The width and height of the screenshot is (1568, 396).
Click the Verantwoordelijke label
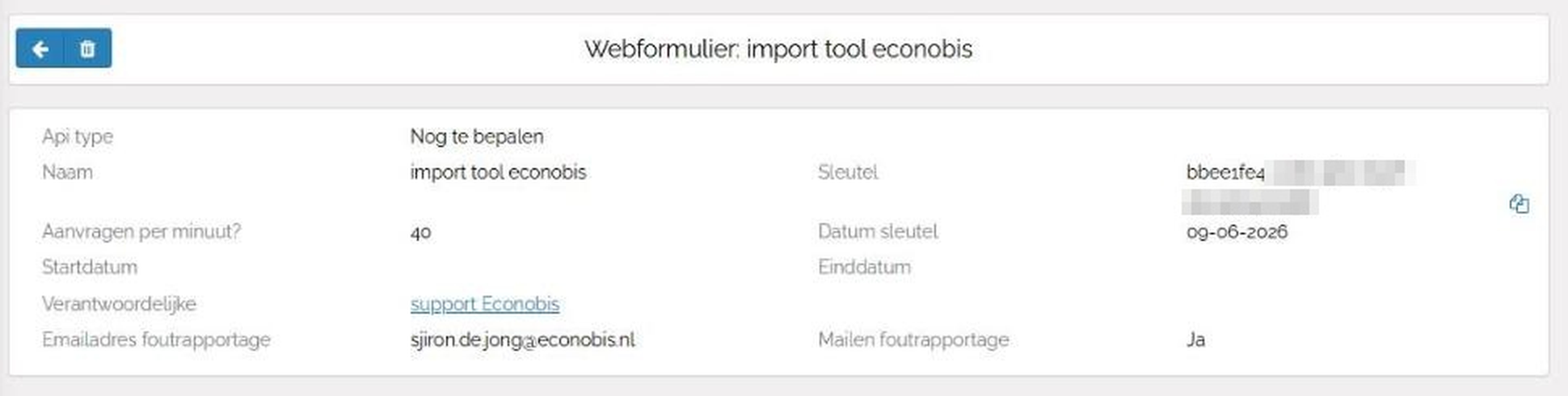[x=119, y=304]
